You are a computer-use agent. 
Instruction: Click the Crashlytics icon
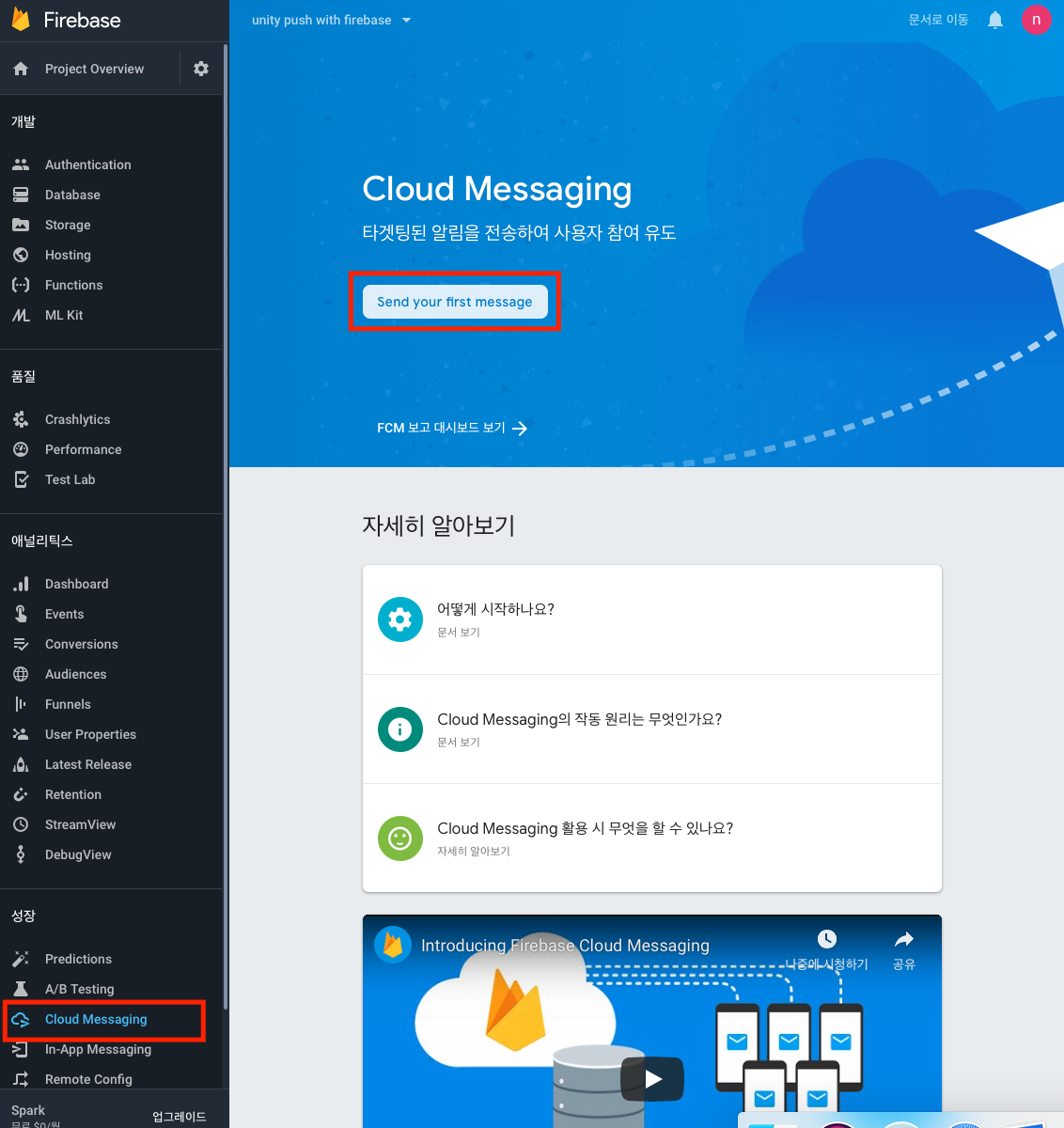coord(21,419)
